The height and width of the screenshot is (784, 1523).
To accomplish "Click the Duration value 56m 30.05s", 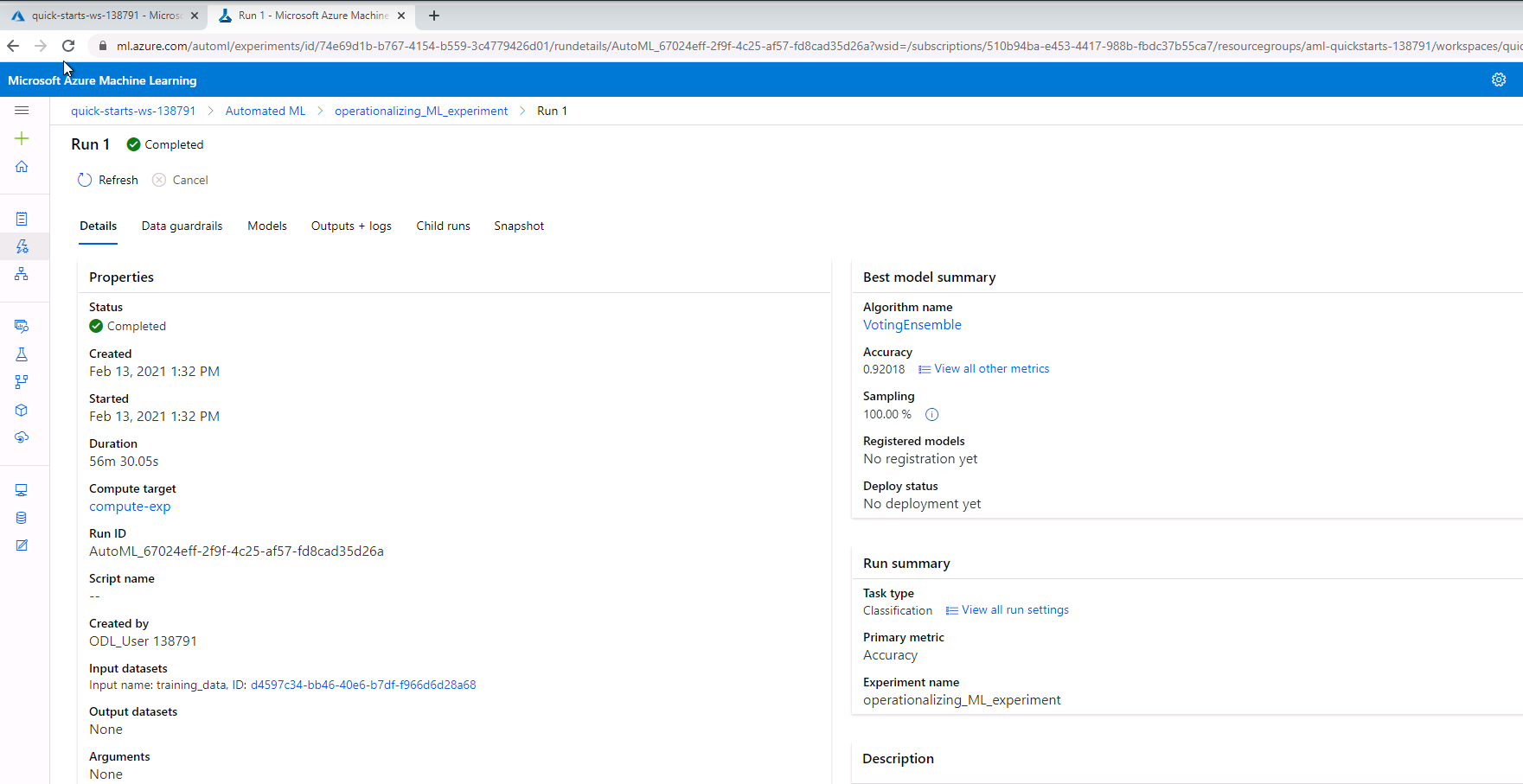I will [124, 462].
